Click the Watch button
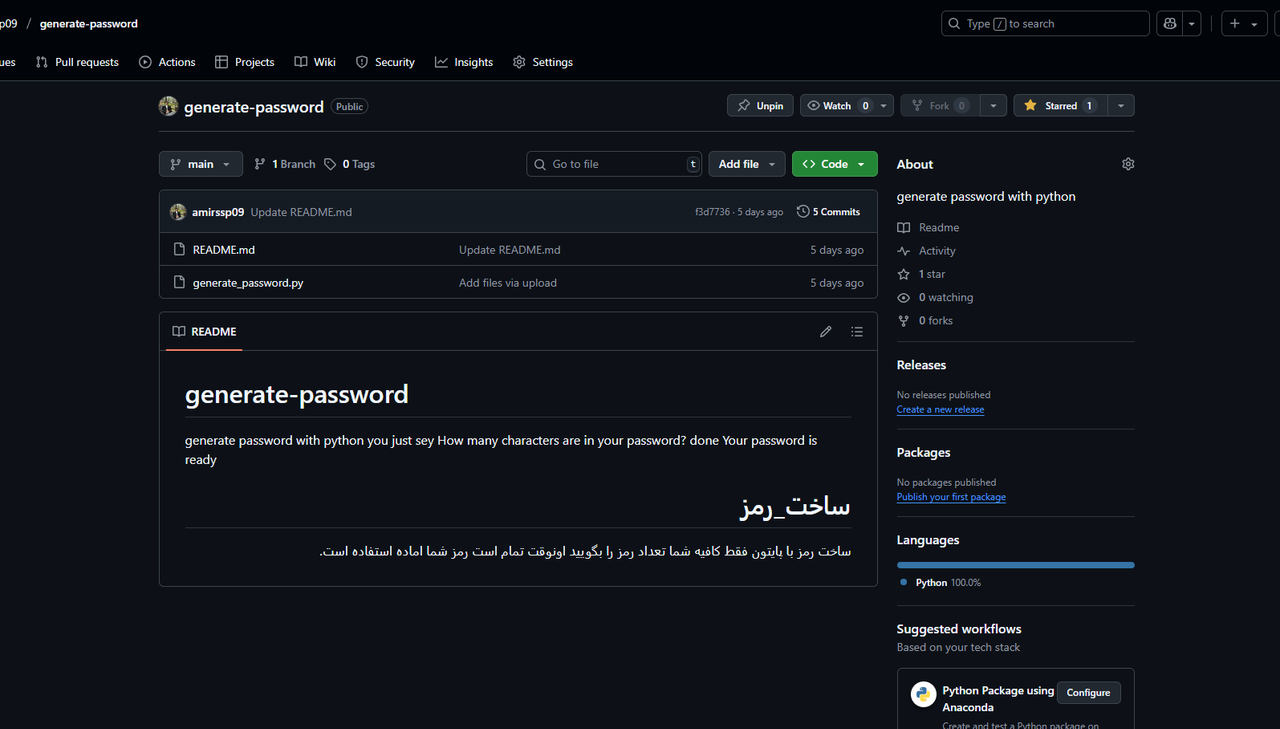Screen dimensions: 1280x729 click(x=838, y=106)
